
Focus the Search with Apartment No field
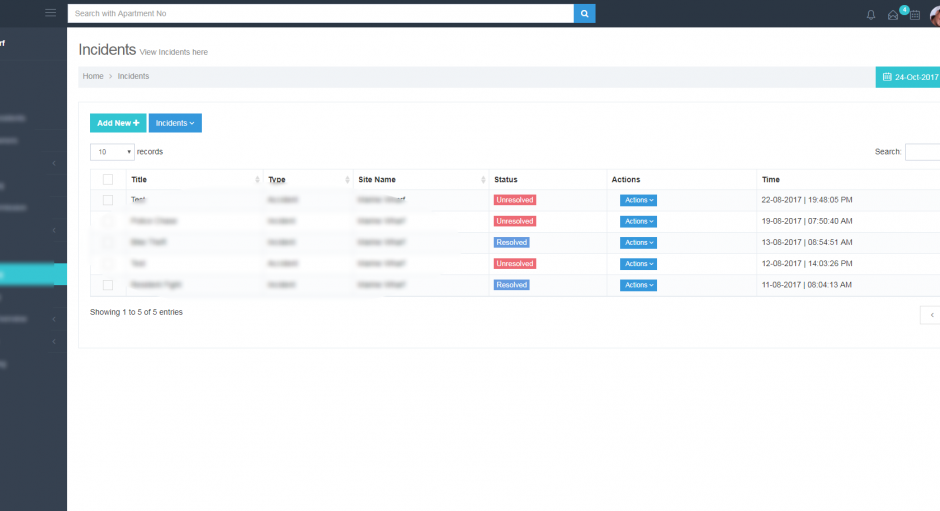(x=321, y=13)
